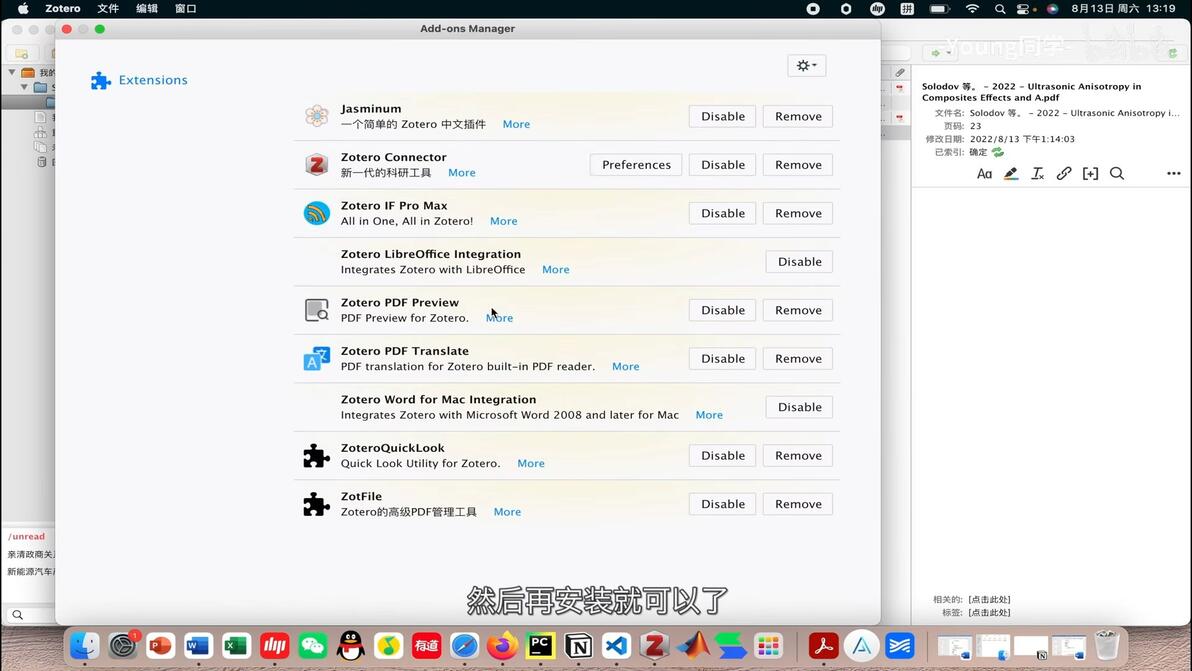Click the find magnifier icon in note toolbar
The width and height of the screenshot is (1192, 671).
[1117, 173]
